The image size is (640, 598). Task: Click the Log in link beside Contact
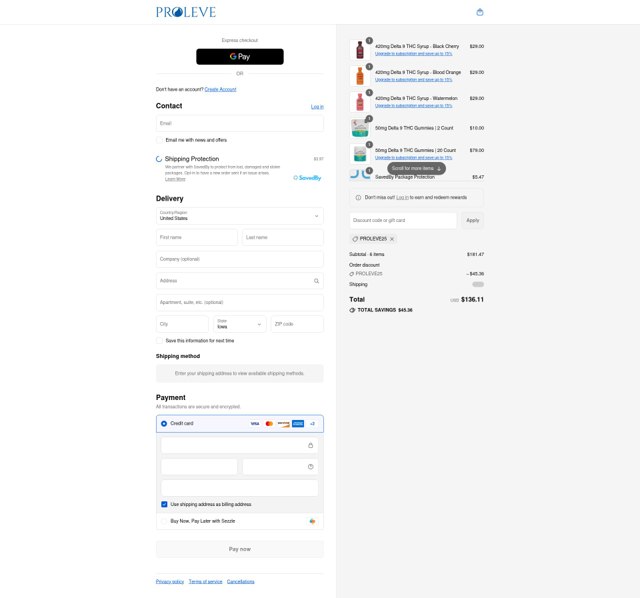tap(317, 107)
